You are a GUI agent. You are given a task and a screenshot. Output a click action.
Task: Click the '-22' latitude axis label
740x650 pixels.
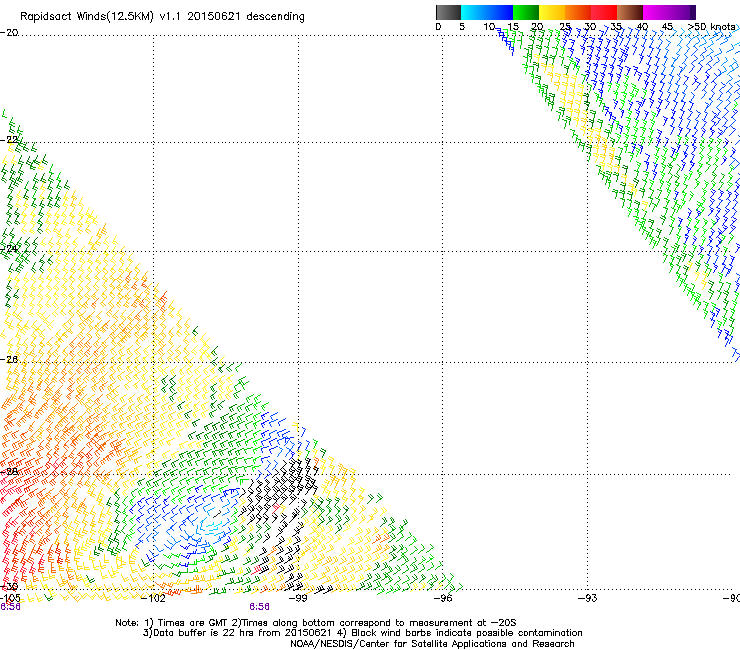point(9,140)
